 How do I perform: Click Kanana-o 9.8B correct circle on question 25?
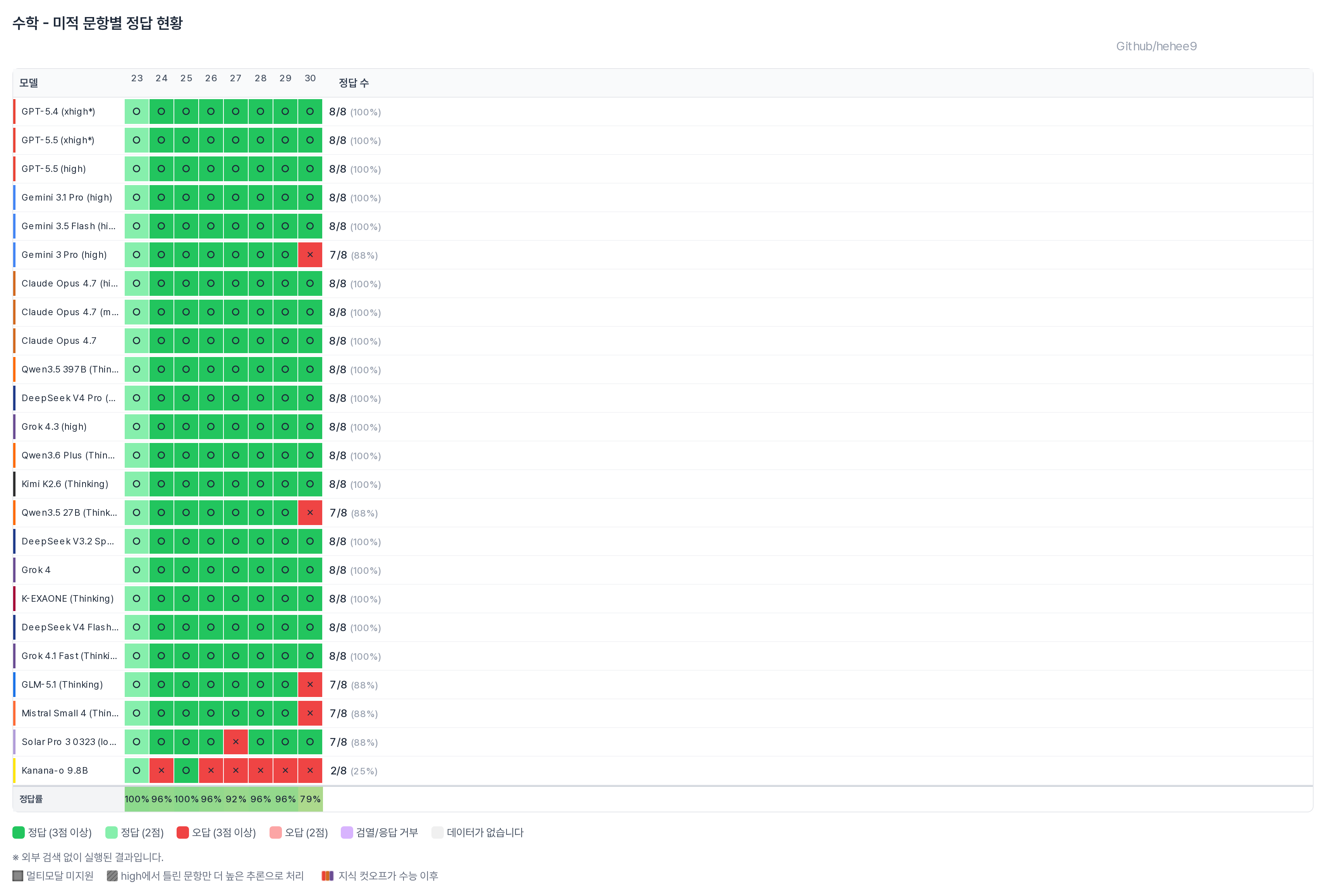(186, 771)
